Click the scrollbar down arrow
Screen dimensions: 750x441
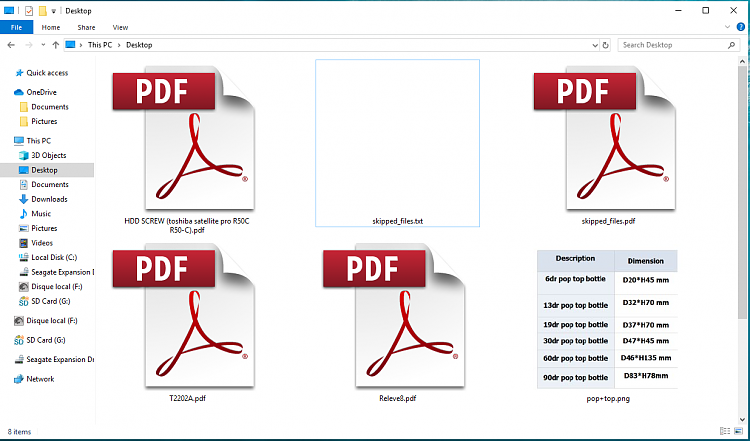click(x=742, y=419)
